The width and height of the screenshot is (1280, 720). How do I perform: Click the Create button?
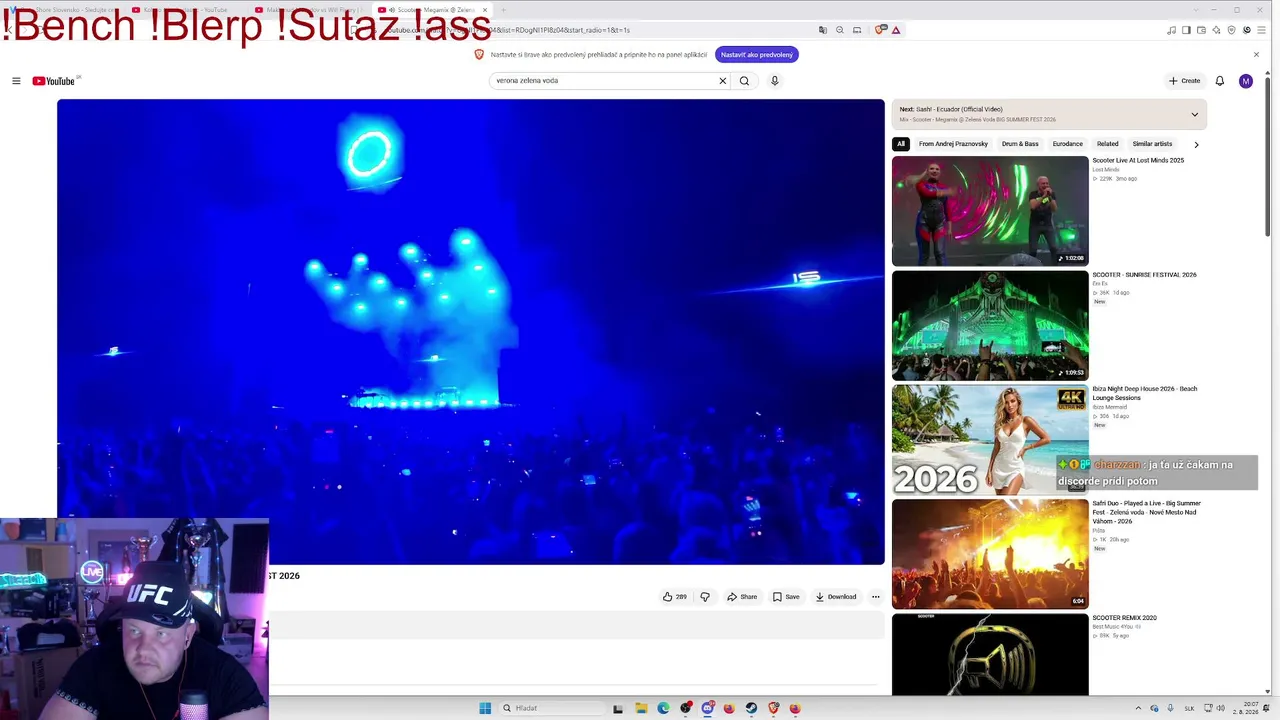(x=1185, y=81)
